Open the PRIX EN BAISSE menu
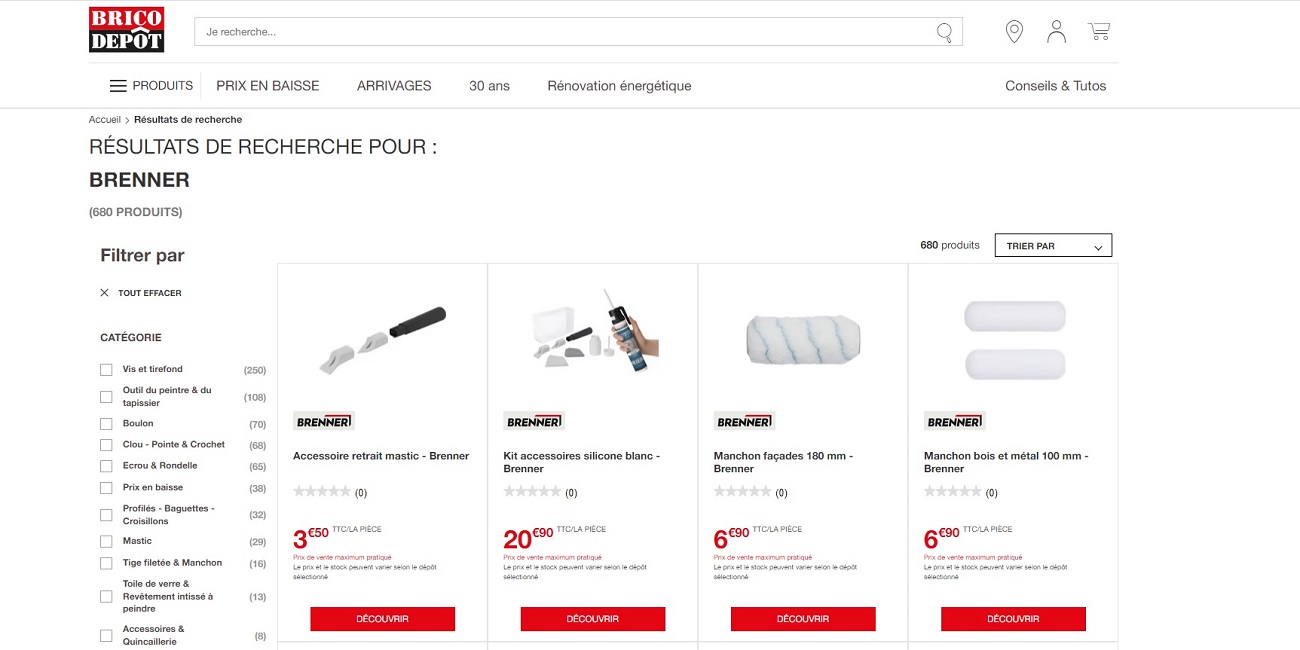Viewport: 1300px width, 650px height. click(x=268, y=86)
